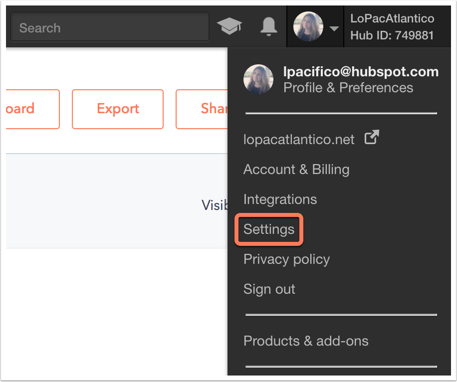Click the cut-off dashboard button ending in 'oard'
Screen dimensions: 457x382
point(33,109)
